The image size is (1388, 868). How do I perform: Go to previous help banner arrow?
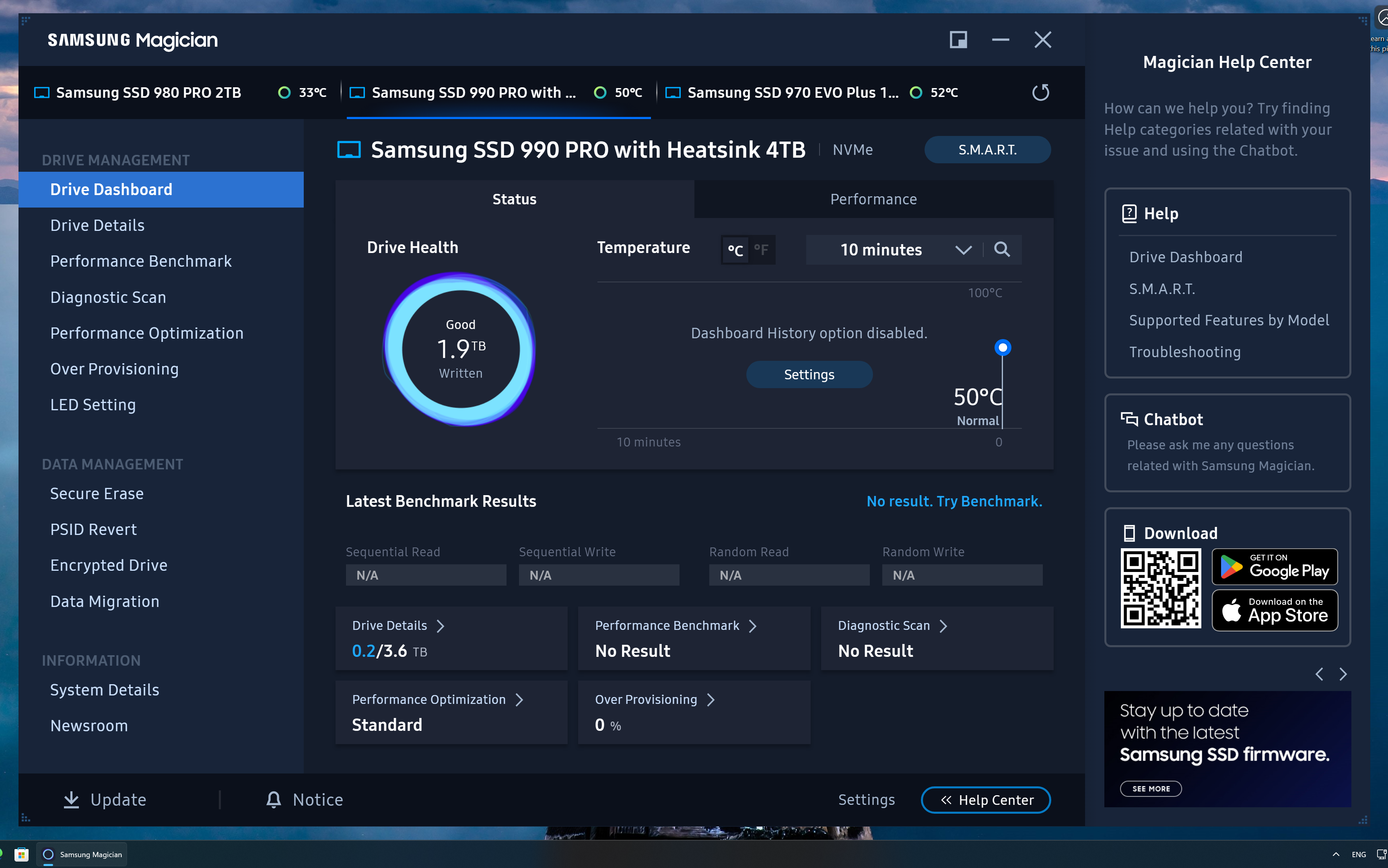(x=1319, y=674)
